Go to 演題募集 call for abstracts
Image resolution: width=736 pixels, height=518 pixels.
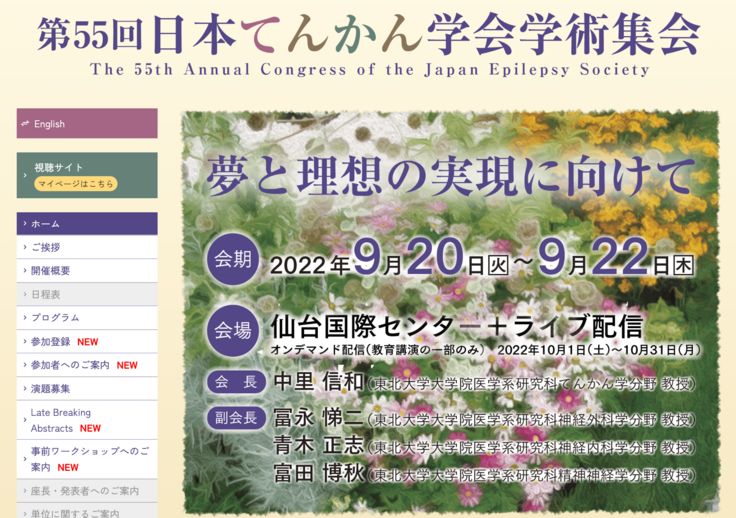point(51,388)
